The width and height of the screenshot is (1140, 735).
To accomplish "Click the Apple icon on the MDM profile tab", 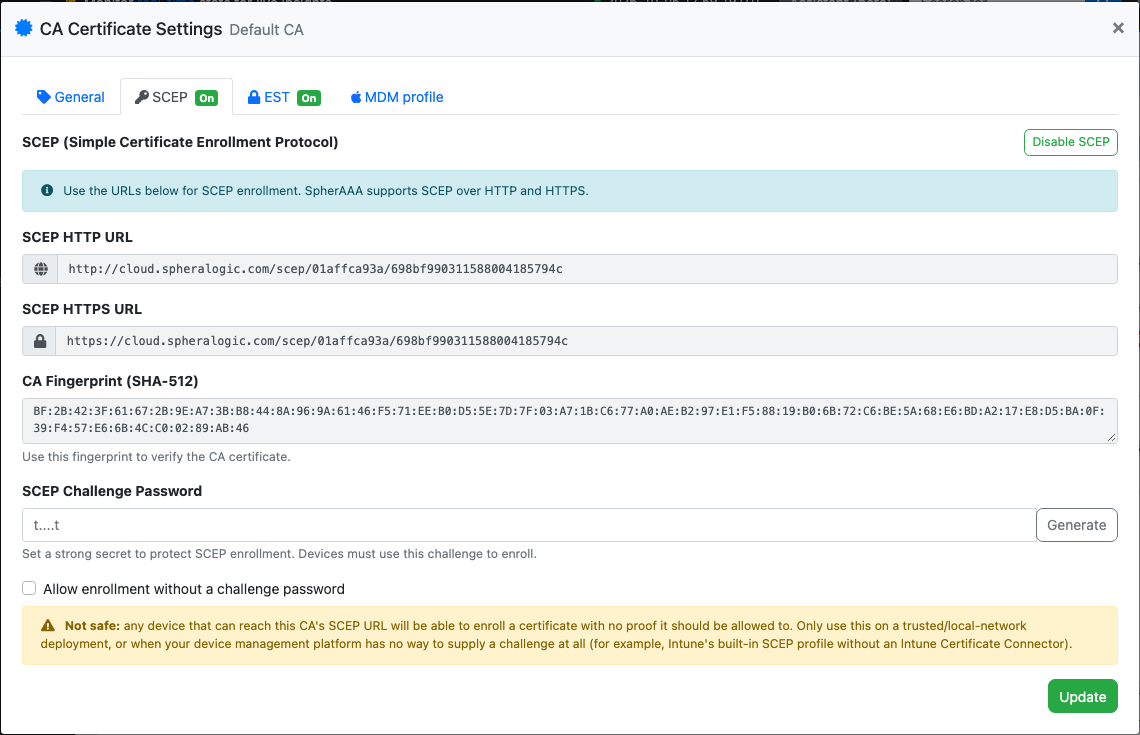I will click(x=356, y=97).
